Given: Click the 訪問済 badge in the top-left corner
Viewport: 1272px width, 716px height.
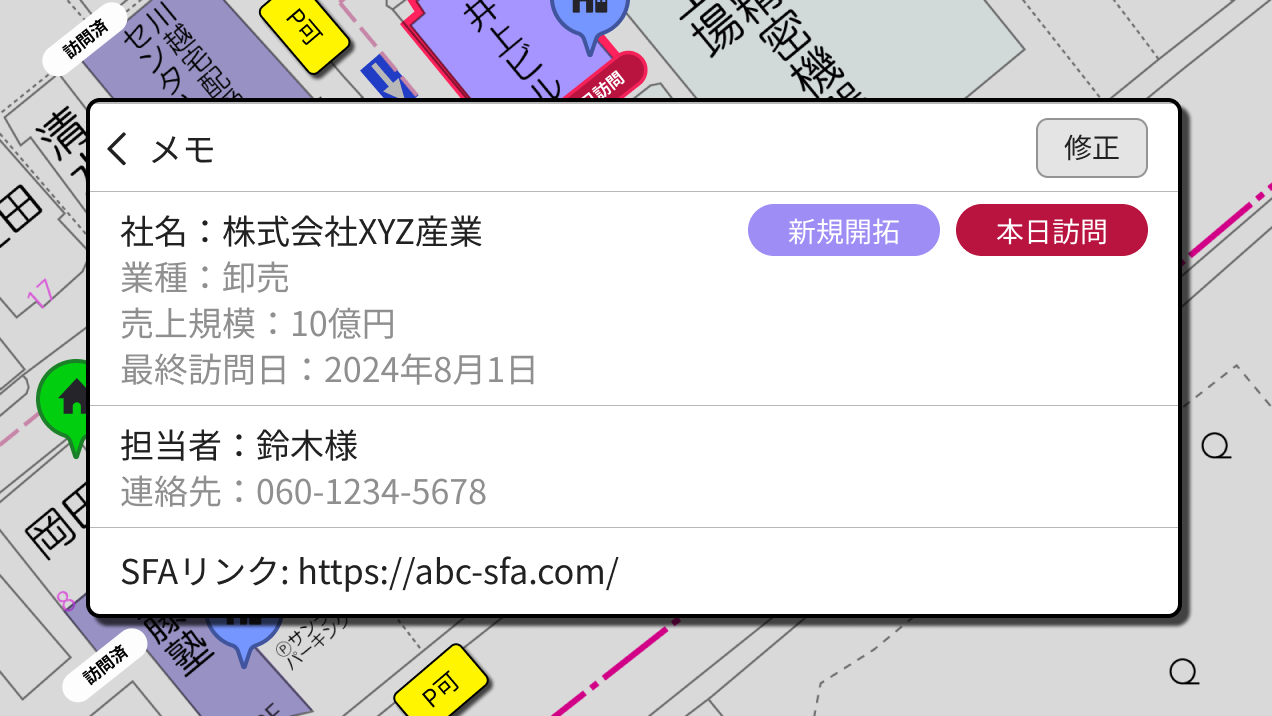Looking at the screenshot, I should tap(84, 38).
